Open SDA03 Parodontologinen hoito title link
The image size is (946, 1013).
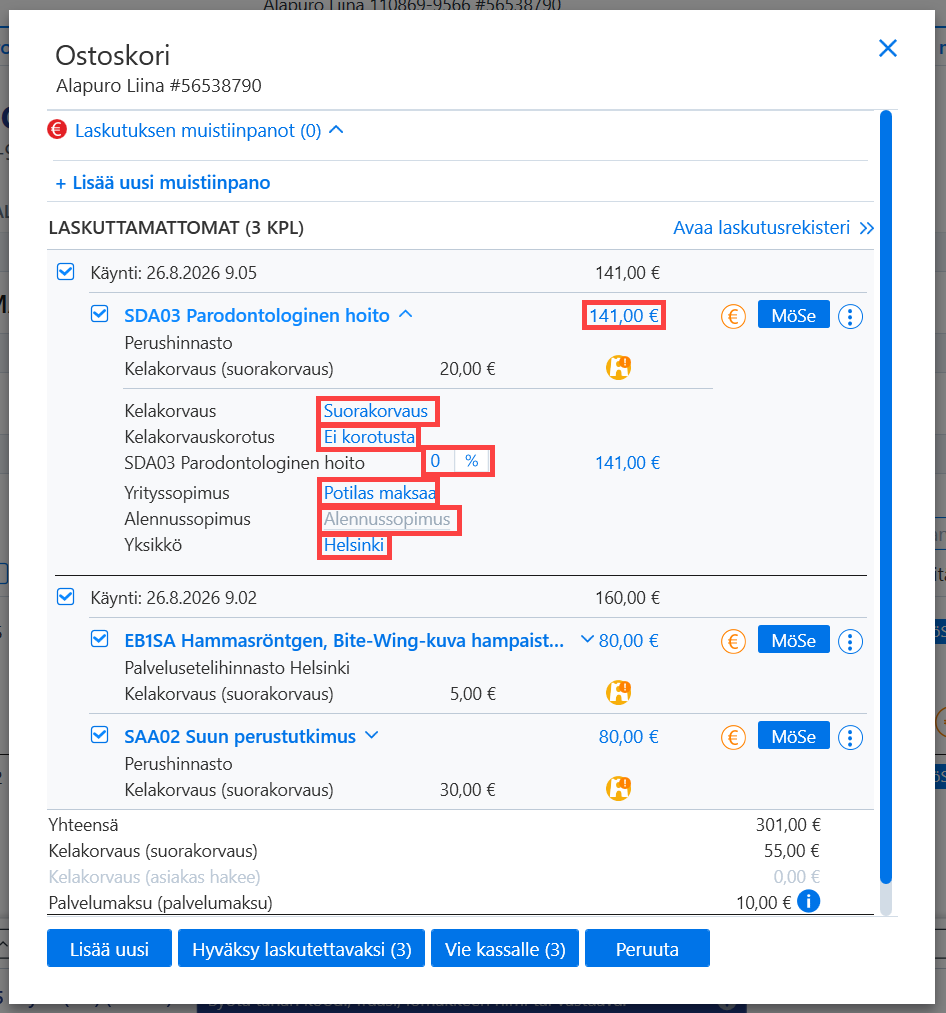[x=257, y=316]
